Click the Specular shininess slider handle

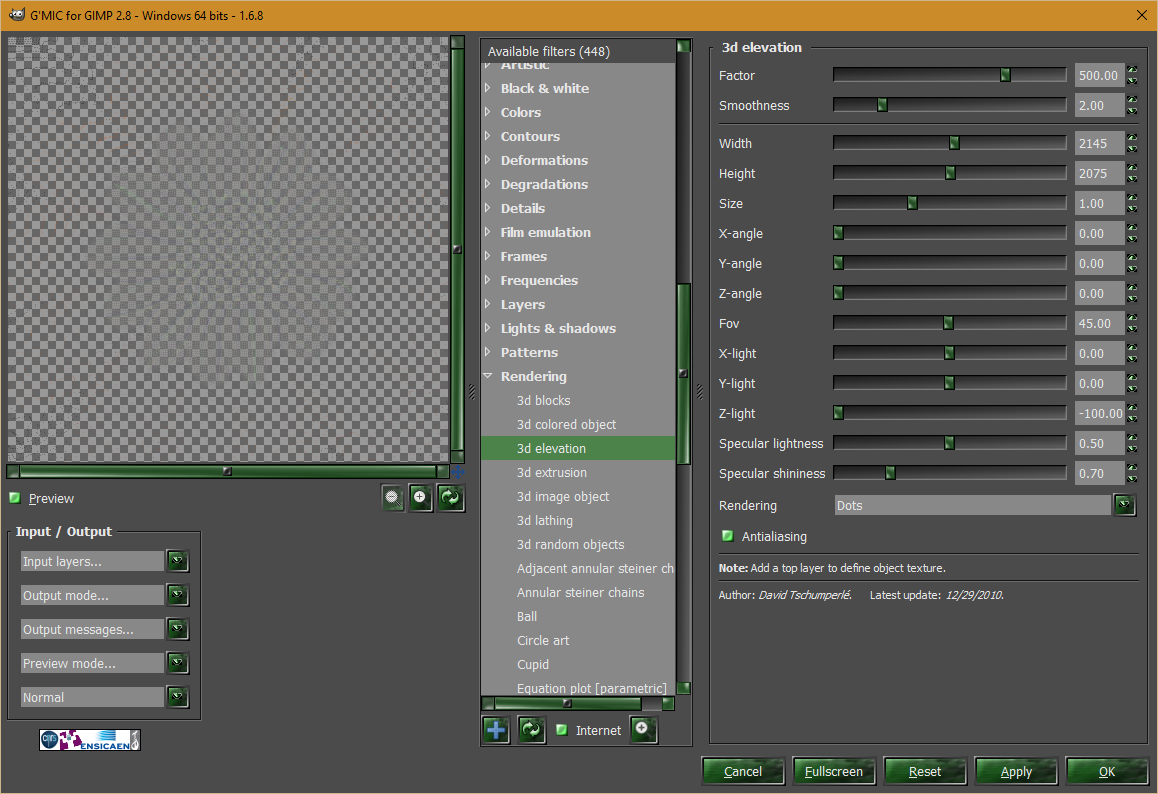tap(890, 473)
